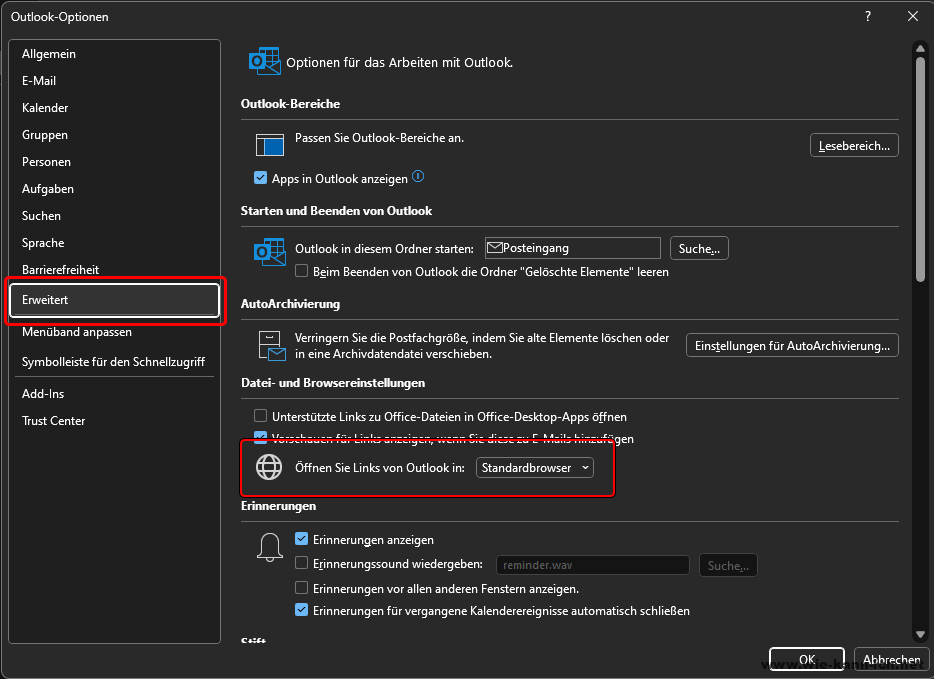Open Einstellungen für AutoArchivierung
934x679 pixels.
[x=791, y=346]
